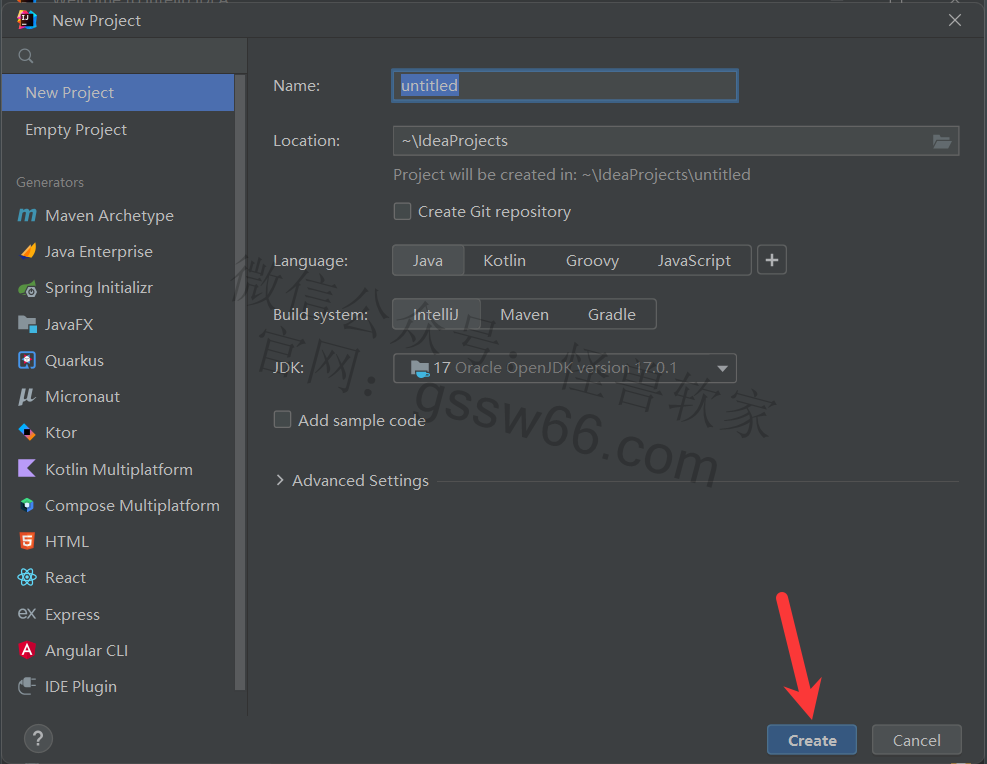Pick the Kotlin Multiplatform icon
The width and height of the screenshot is (987, 764).
(x=27, y=469)
